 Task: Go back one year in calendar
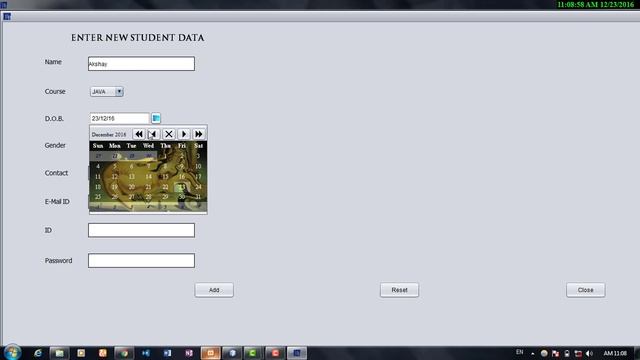coord(139,134)
